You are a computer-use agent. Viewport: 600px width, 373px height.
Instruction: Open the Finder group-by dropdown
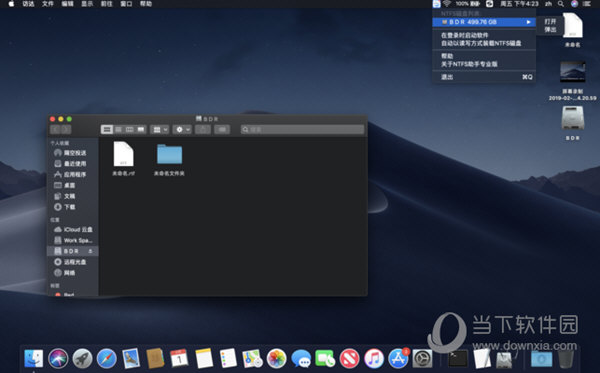(160, 130)
